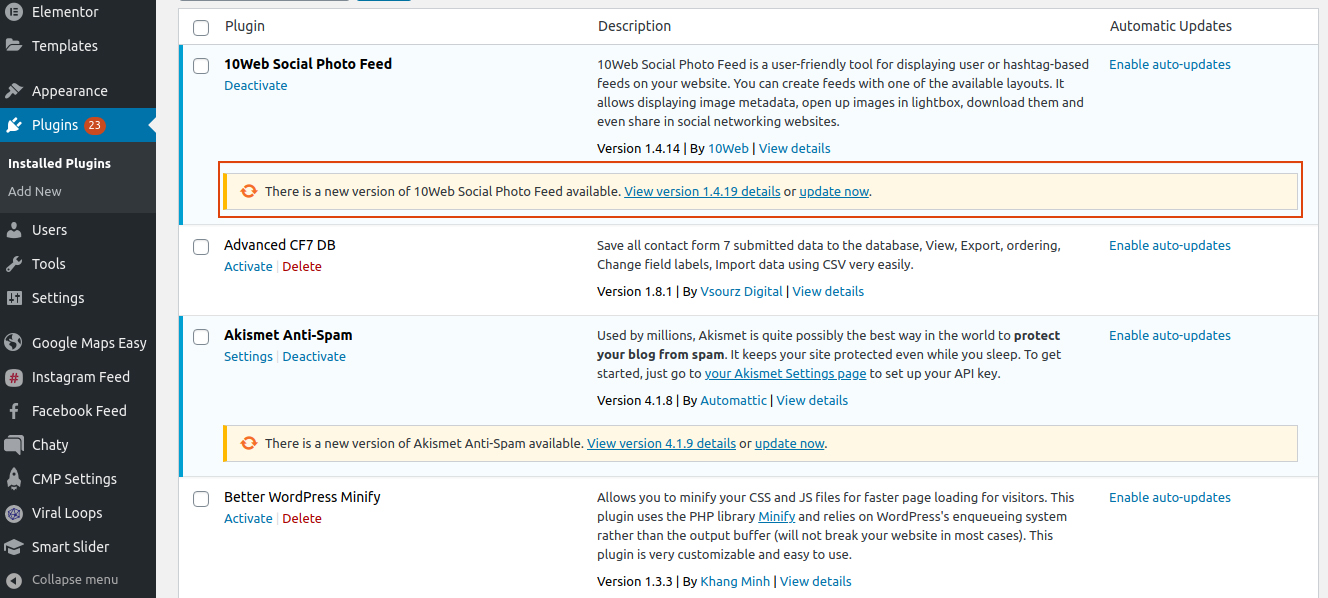Click the Tools wrench icon

click(x=14, y=264)
